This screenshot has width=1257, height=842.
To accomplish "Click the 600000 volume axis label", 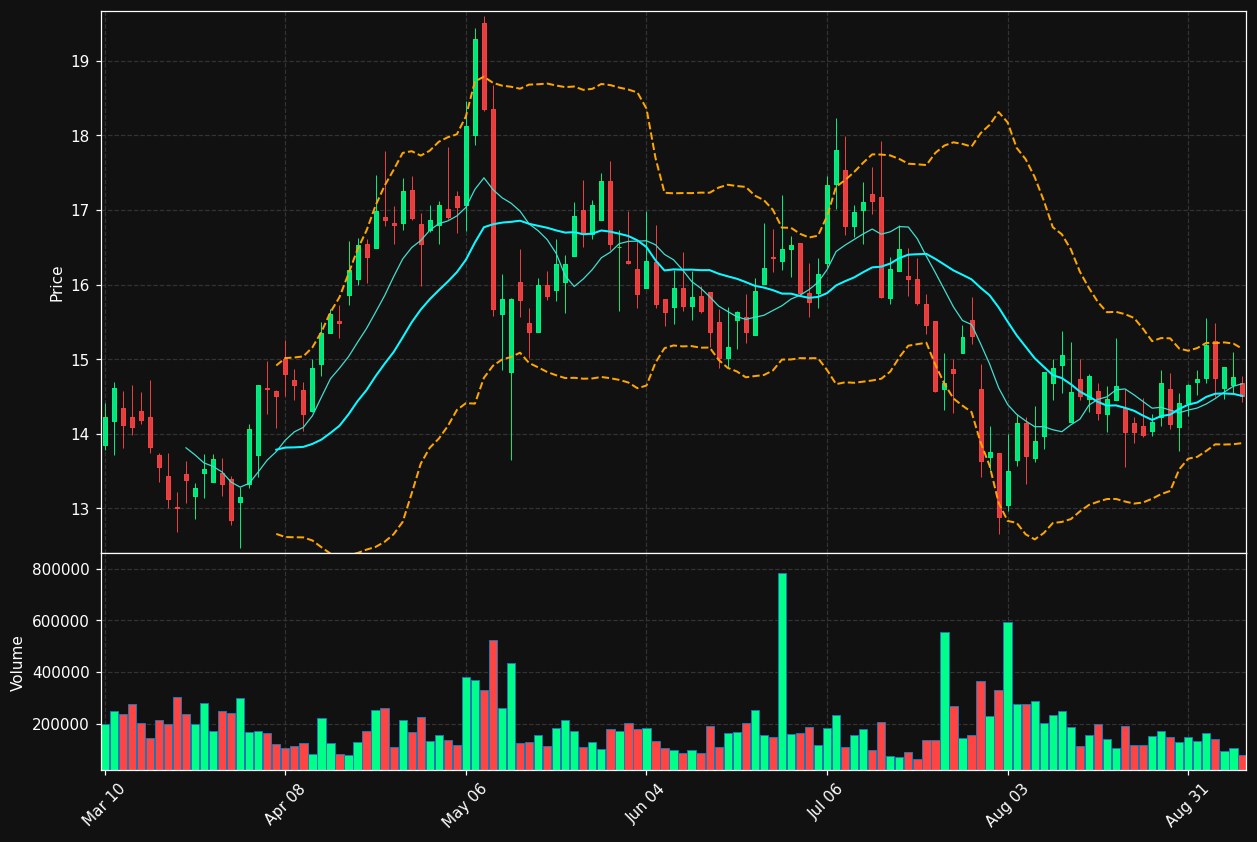I will [x=62, y=621].
